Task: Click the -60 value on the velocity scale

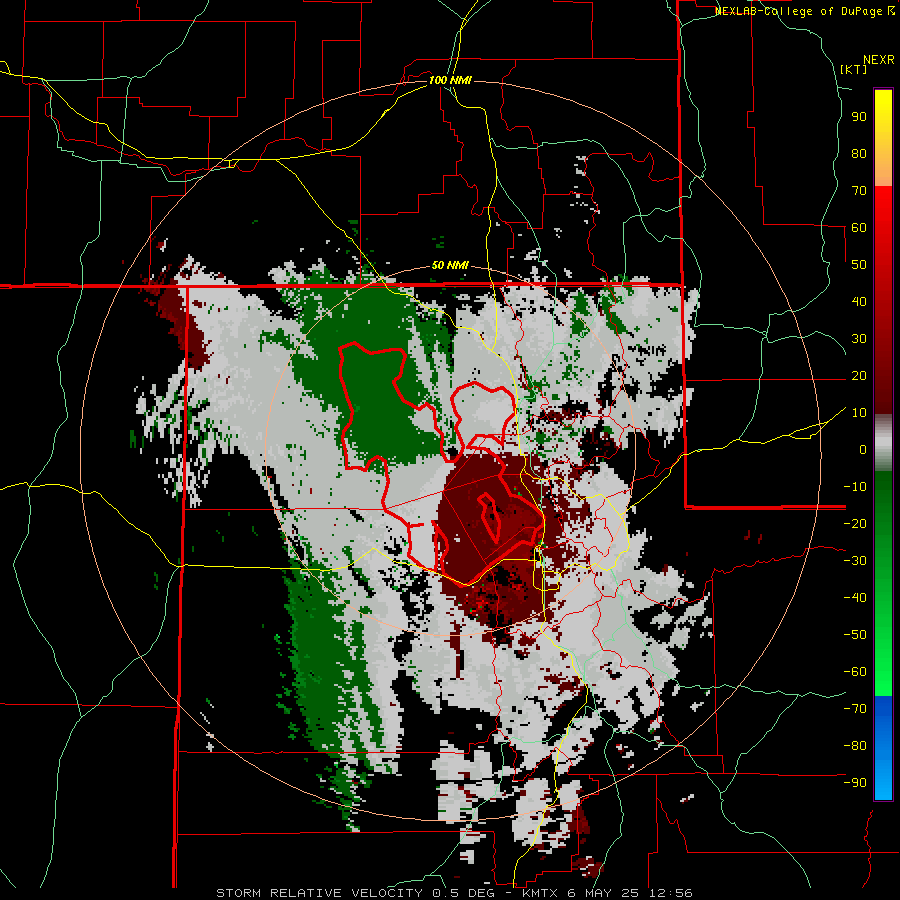Action: click(855, 672)
